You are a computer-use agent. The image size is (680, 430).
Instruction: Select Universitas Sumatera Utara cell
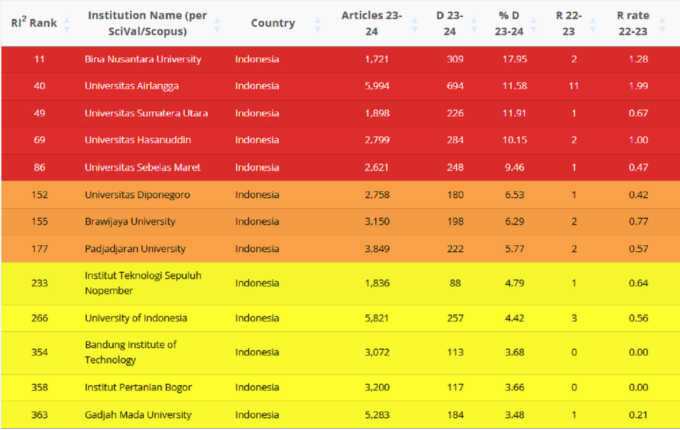coord(146,113)
